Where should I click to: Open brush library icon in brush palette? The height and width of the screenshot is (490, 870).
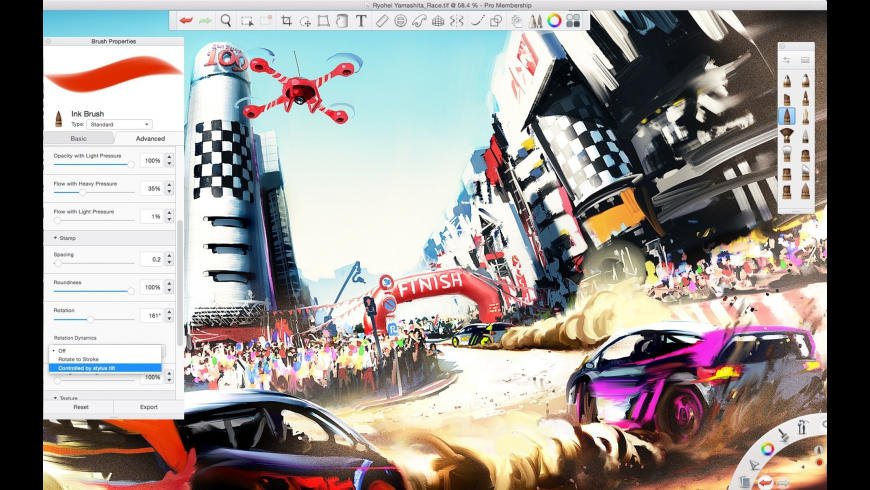805,60
